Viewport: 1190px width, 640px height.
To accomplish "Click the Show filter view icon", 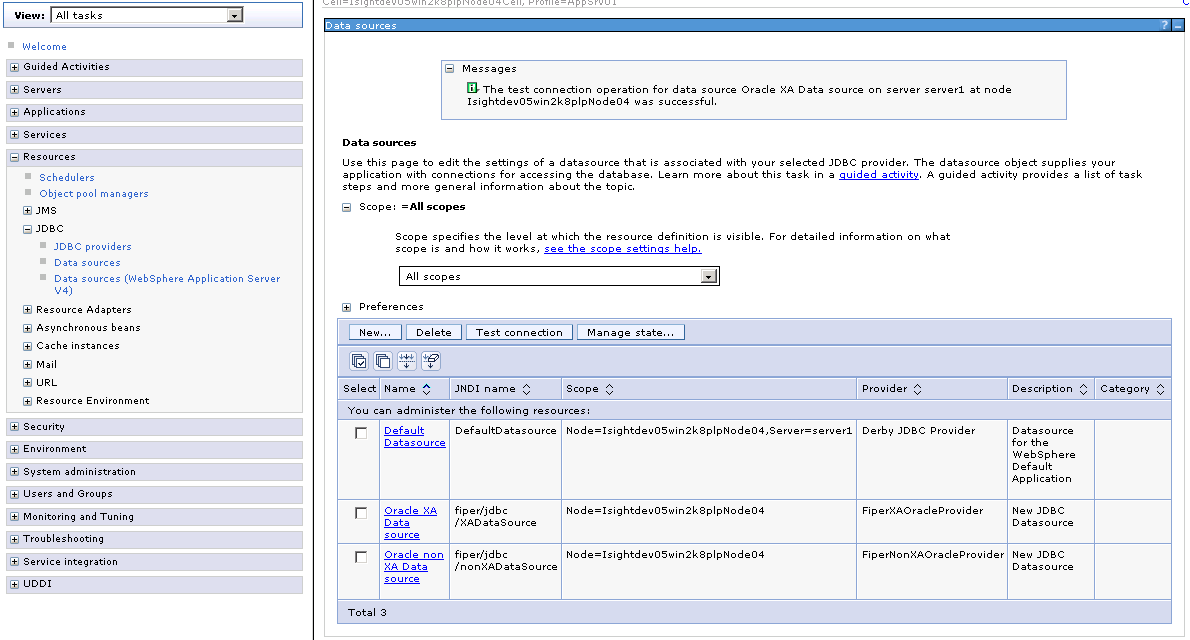I will coord(407,361).
